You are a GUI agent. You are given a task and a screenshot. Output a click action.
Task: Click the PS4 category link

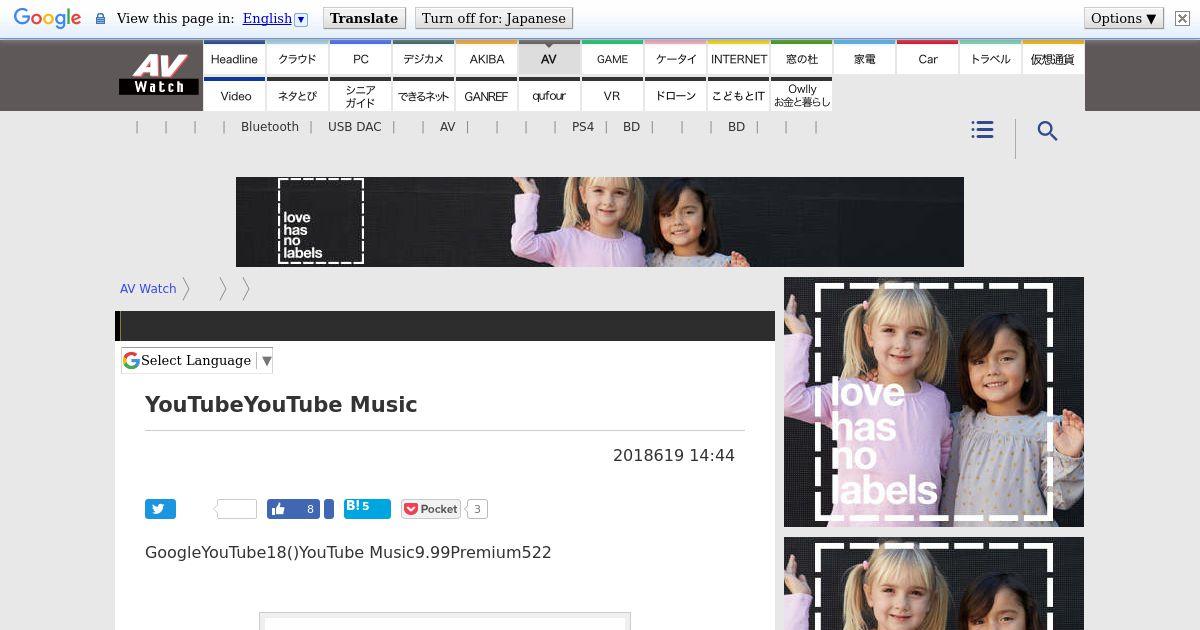583,127
